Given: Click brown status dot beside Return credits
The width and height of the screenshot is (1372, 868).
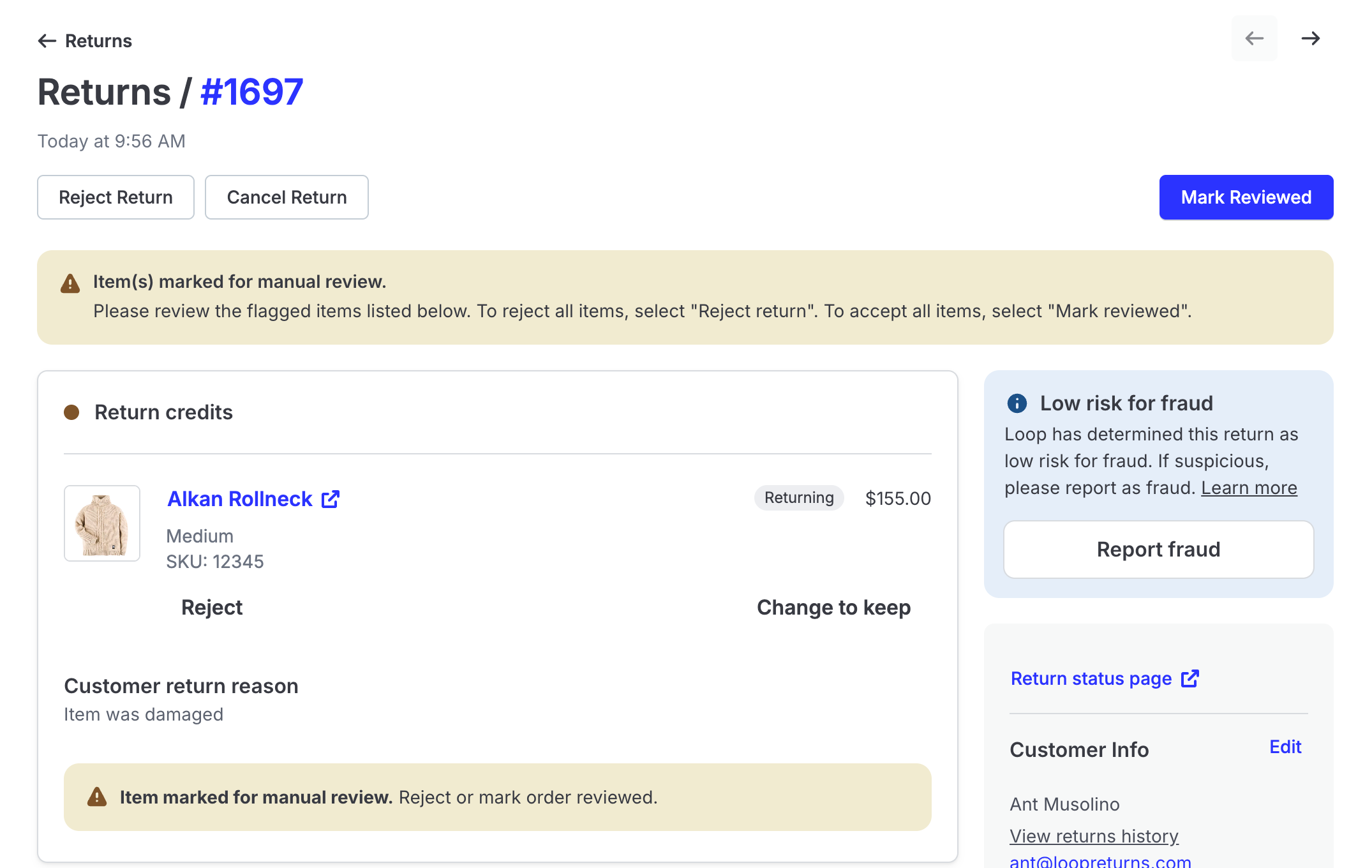Looking at the screenshot, I should (71, 412).
